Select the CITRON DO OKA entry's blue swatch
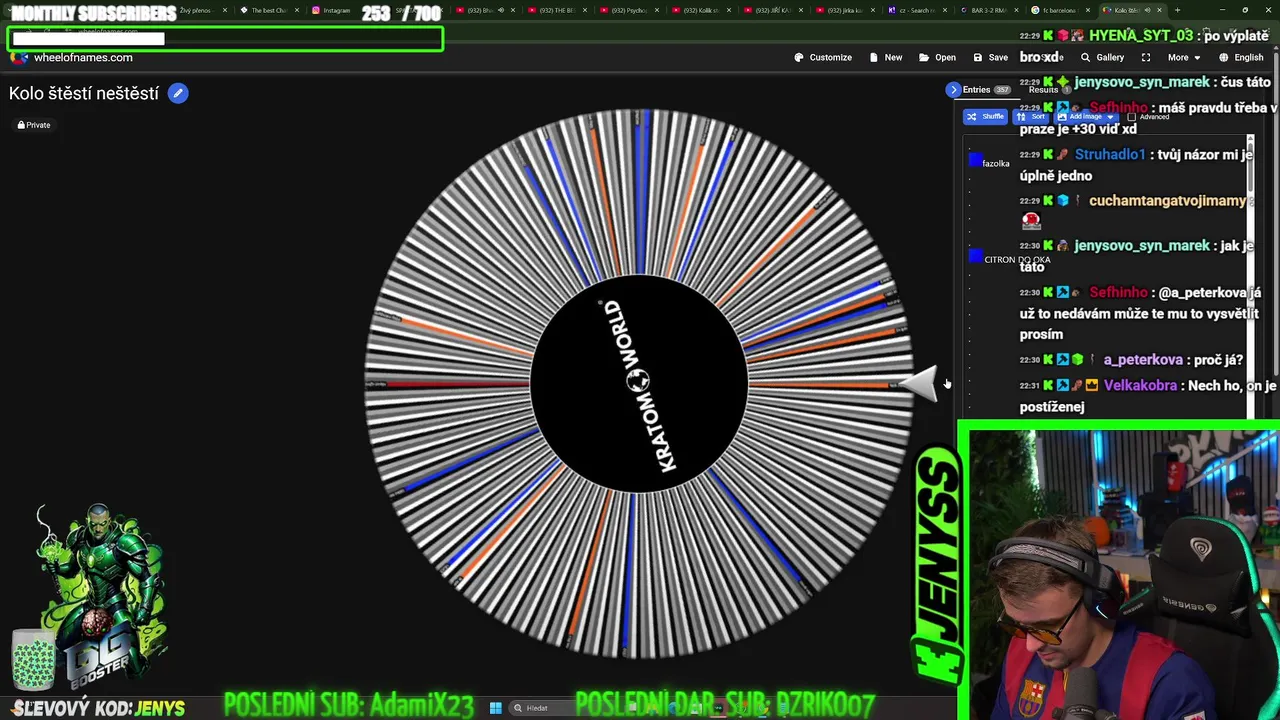 pos(975,256)
